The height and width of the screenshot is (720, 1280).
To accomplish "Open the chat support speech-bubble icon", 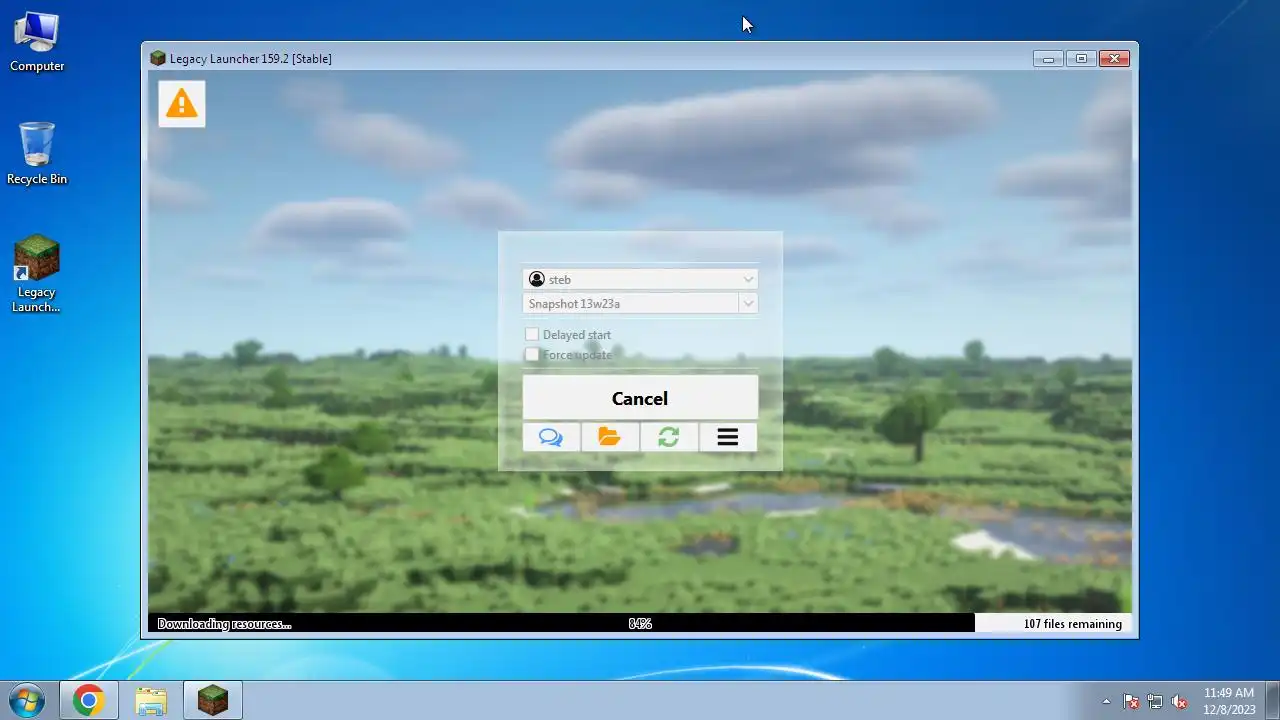I will tap(551, 437).
